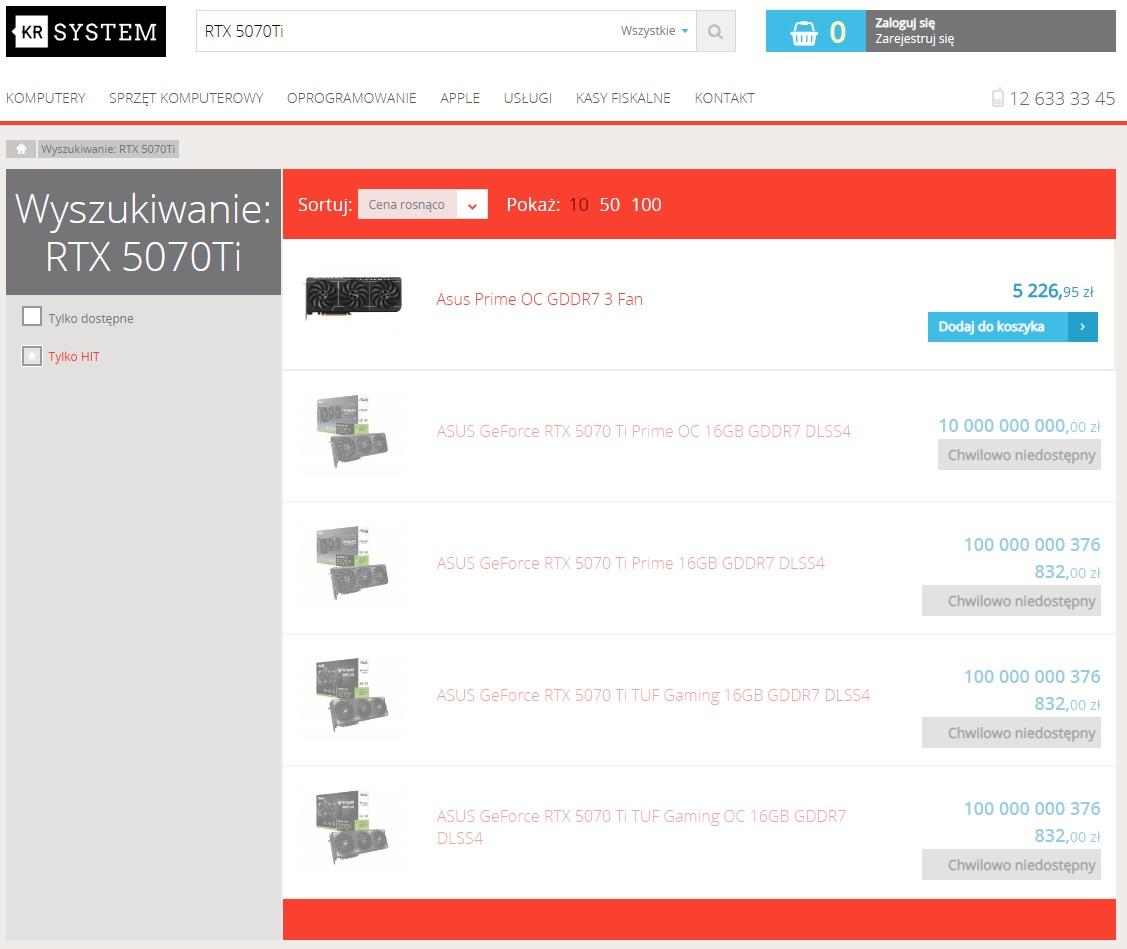Toggle the Tylko HIT checkbox
The image size is (1127, 949).
32,356
